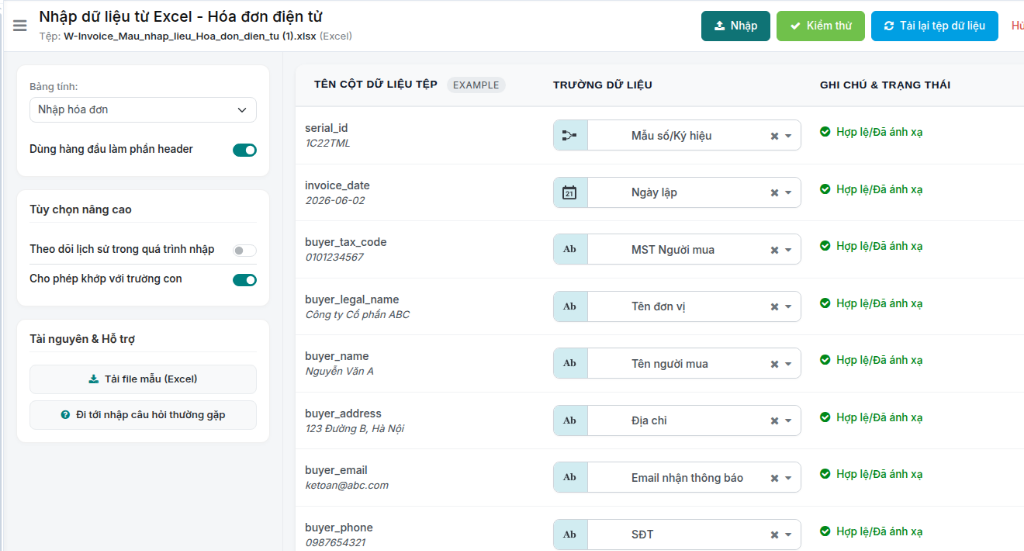
Task: Clear the Mẫu số/Ký hiệu field mapping
Action: pyautogui.click(x=774, y=136)
